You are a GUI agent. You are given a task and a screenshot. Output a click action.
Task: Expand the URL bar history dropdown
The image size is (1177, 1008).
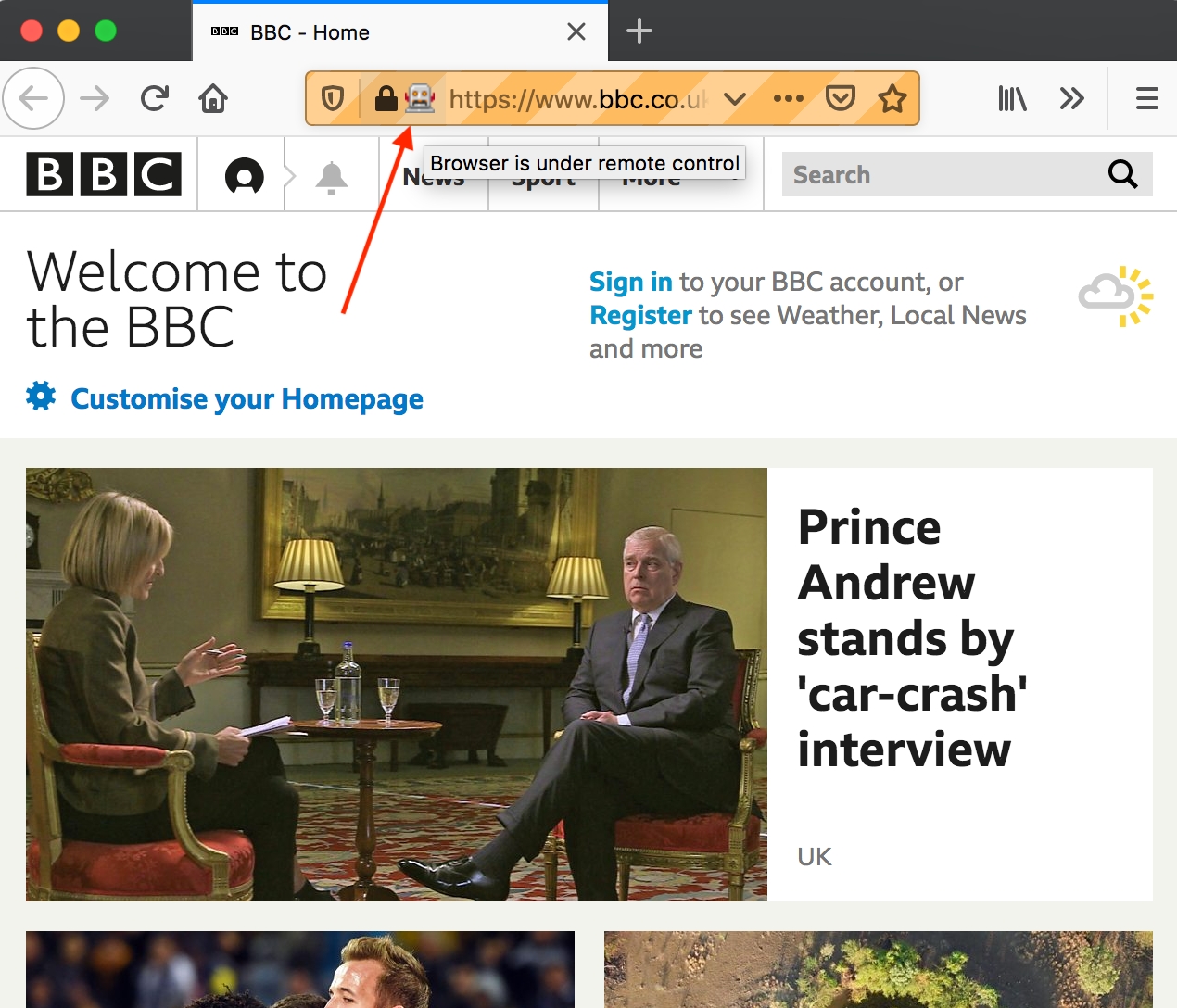(x=735, y=98)
